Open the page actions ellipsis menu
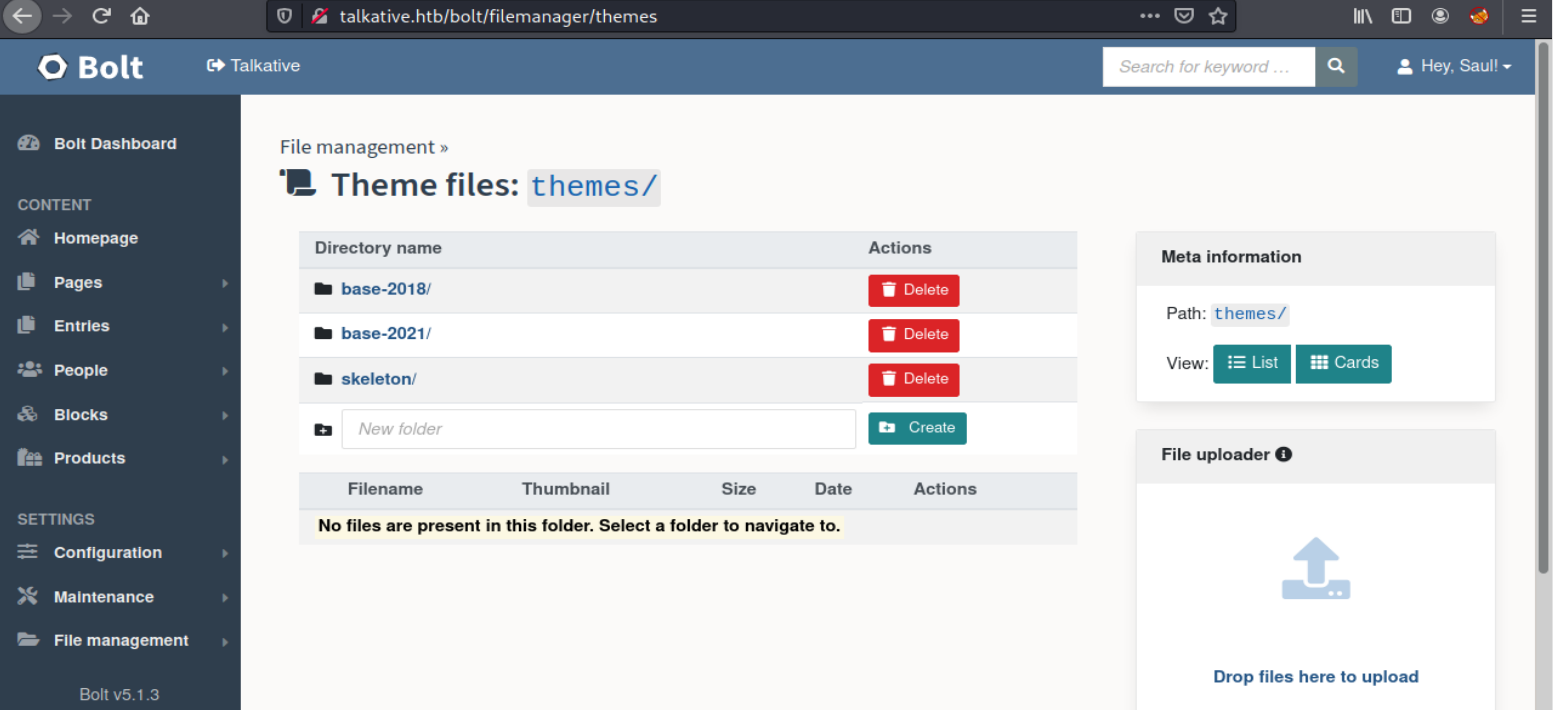 click(1150, 16)
